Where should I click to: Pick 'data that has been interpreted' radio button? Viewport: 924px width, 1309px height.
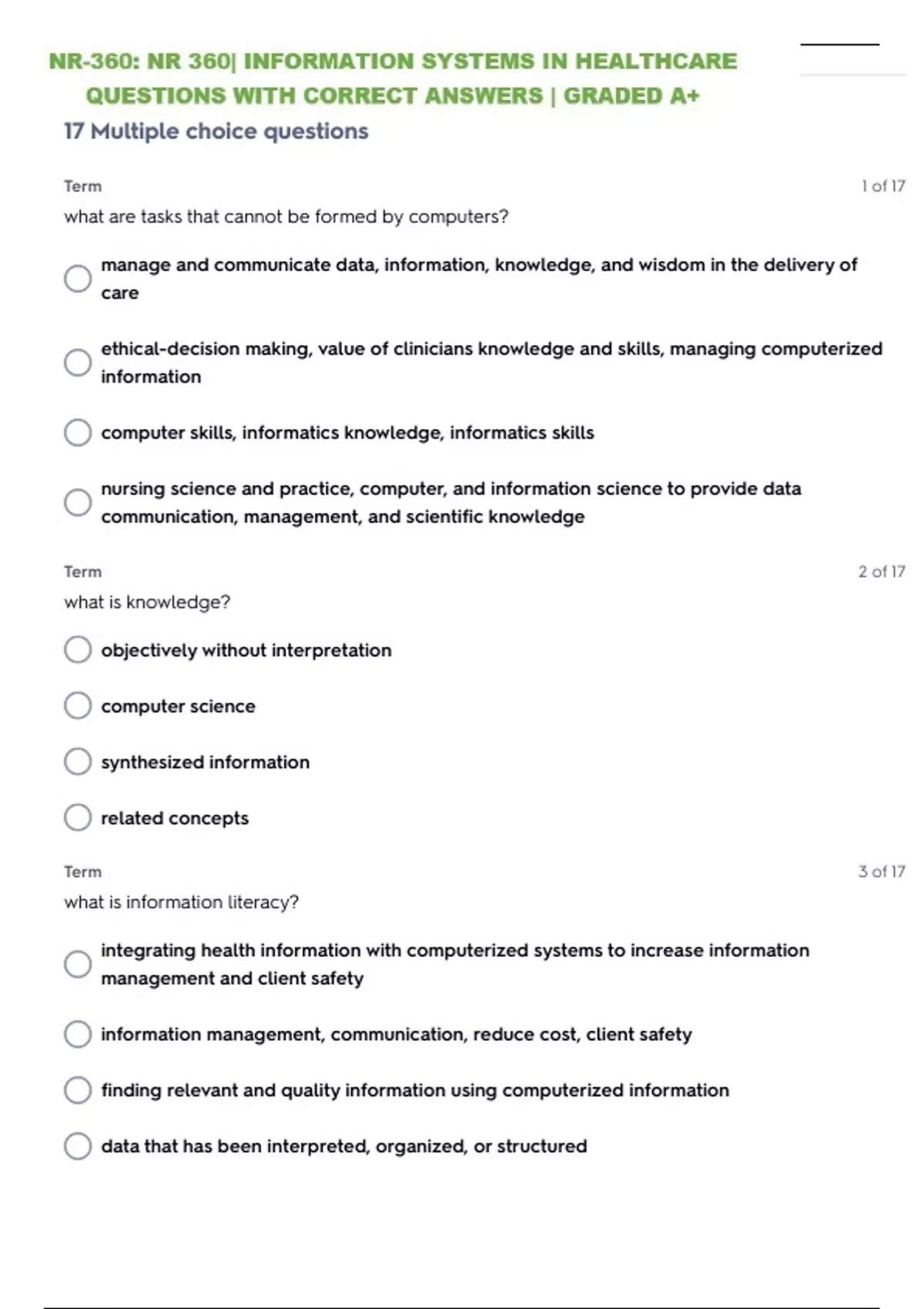(78, 1147)
